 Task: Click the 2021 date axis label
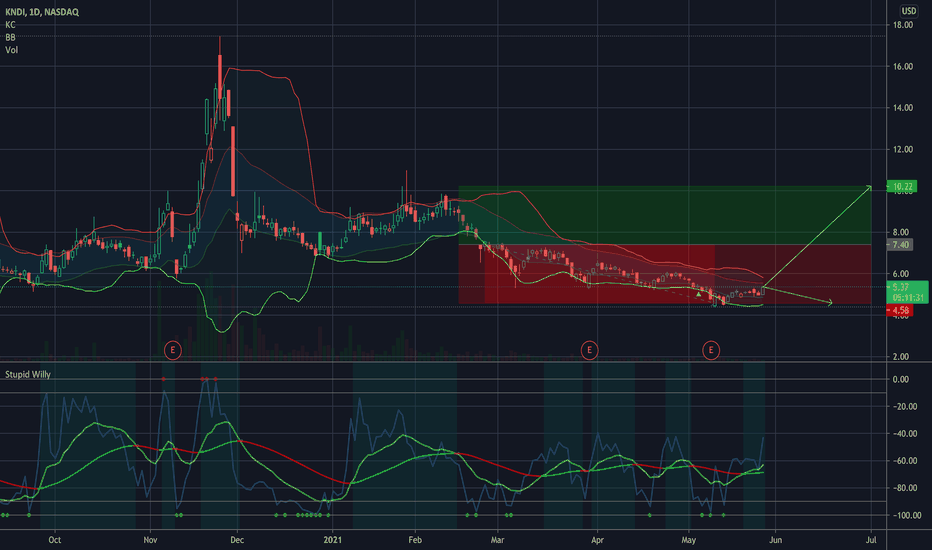[333, 540]
